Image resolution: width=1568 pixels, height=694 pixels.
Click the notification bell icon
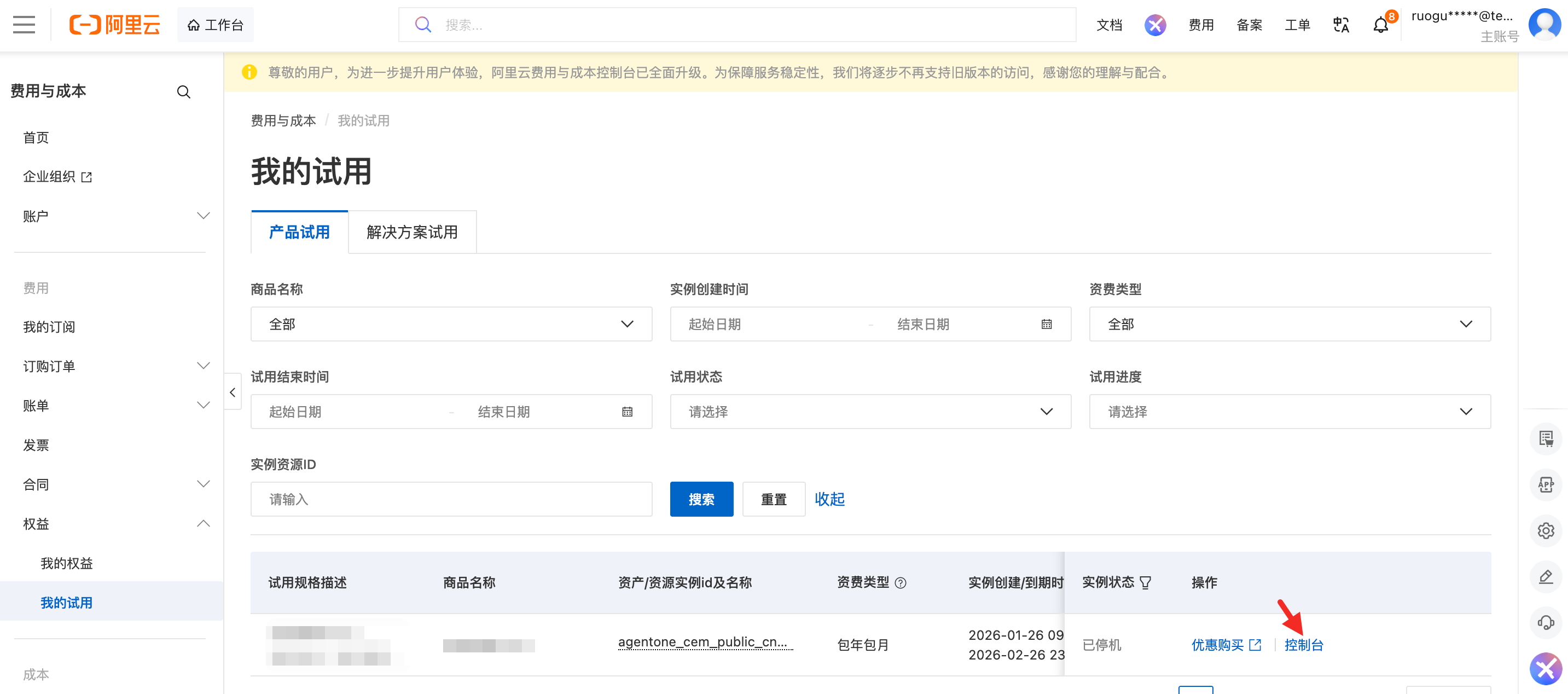[1380, 25]
